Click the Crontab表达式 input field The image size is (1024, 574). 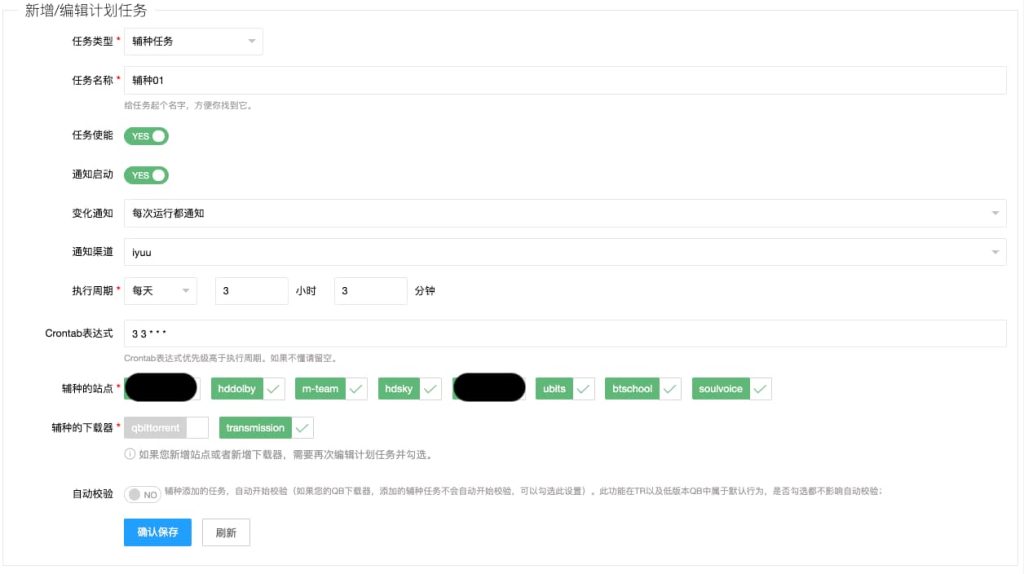tap(564, 334)
